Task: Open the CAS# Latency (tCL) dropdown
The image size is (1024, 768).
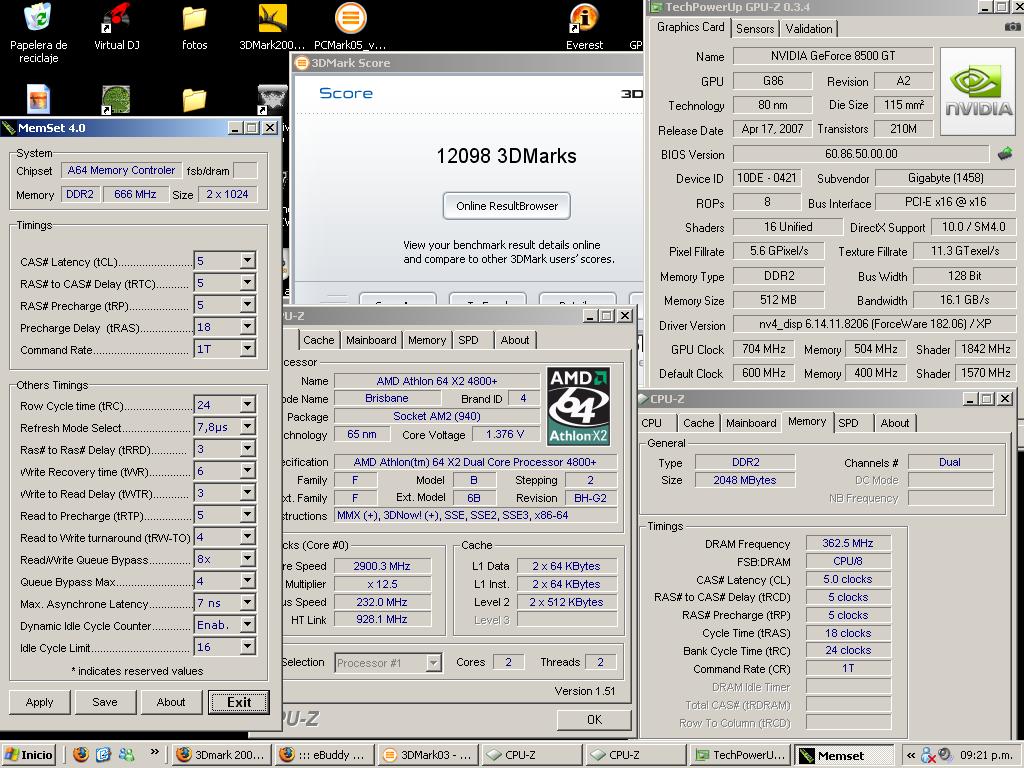Action: pyautogui.click(x=248, y=261)
